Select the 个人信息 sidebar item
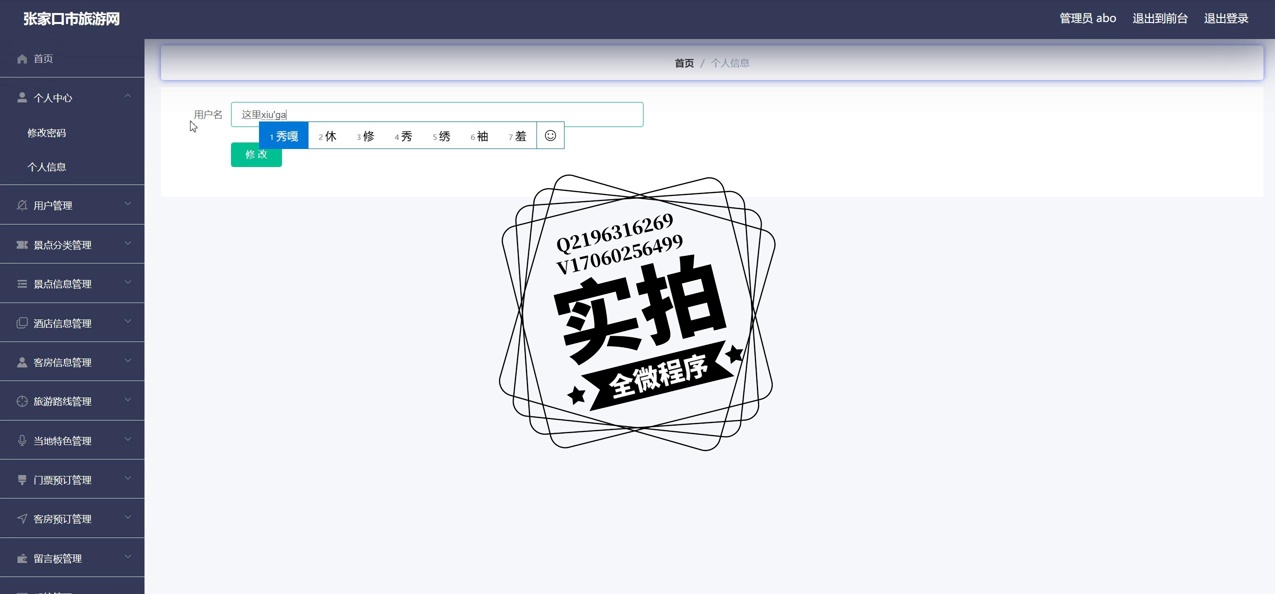Screen dimensions: 1275x594 (x=47, y=167)
